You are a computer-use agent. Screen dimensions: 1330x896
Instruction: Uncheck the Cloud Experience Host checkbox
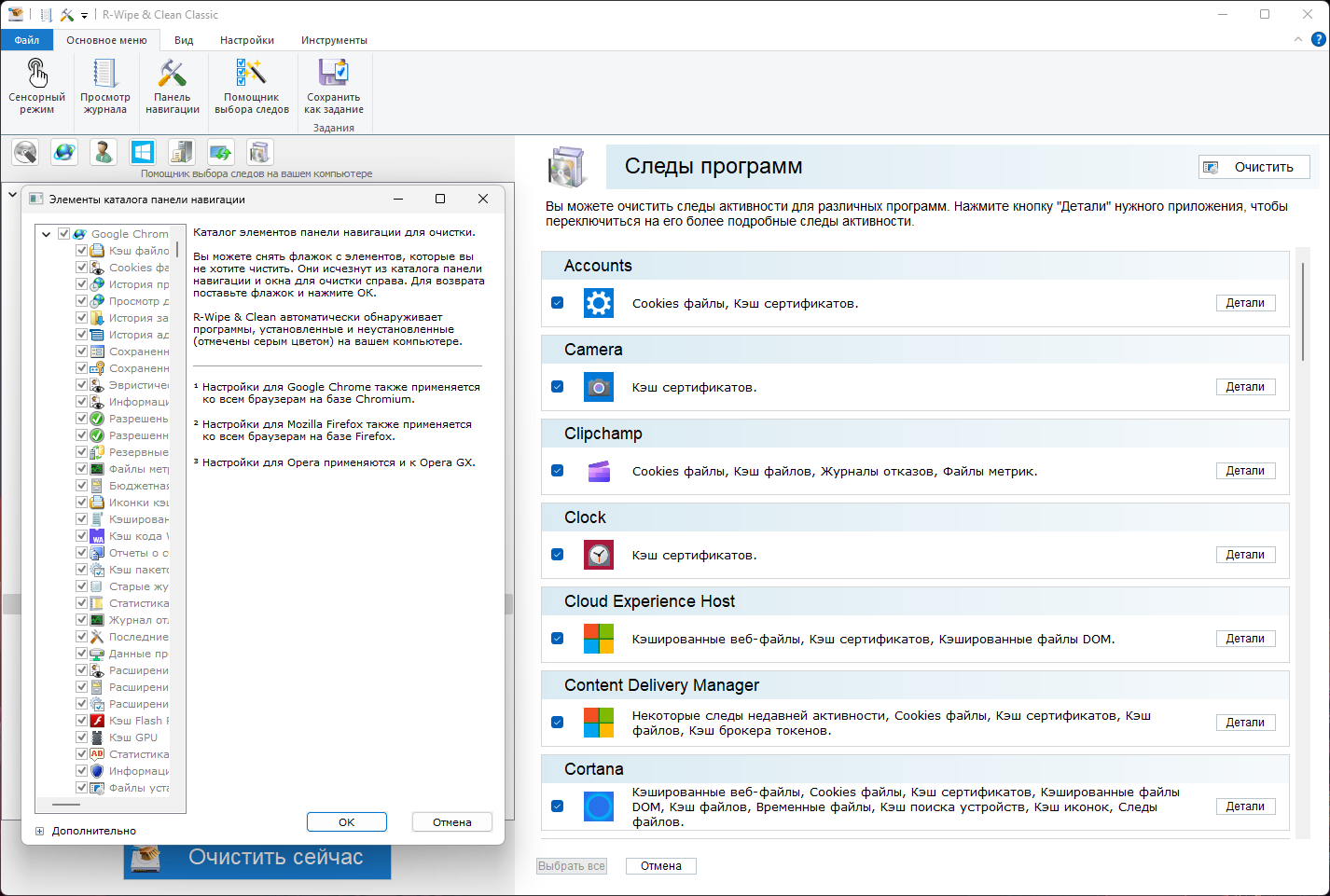[x=558, y=639]
